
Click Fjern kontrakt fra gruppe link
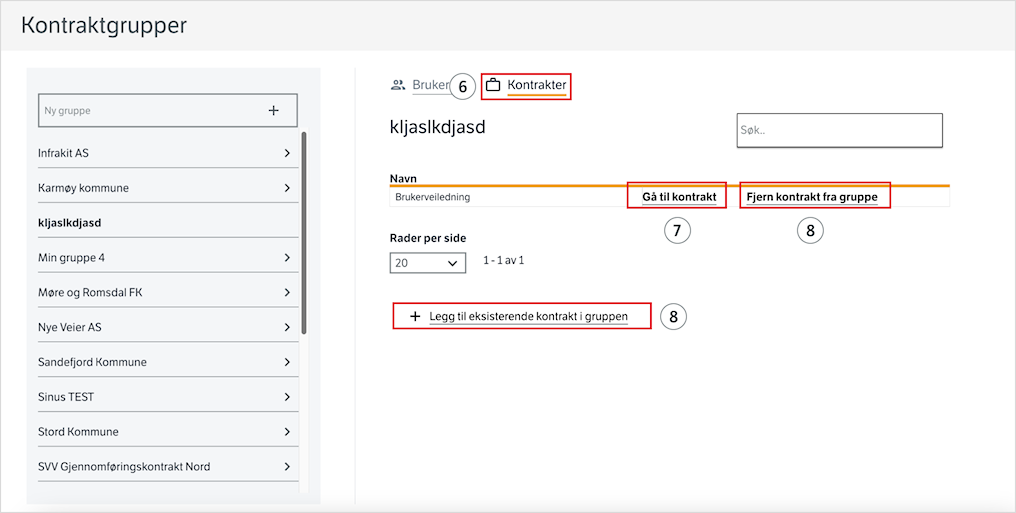click(x=812, y=197)
